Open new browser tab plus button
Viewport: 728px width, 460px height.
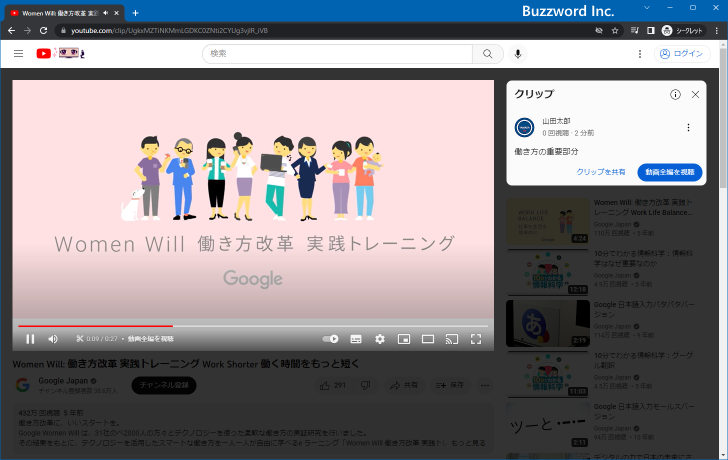point(135,13)
